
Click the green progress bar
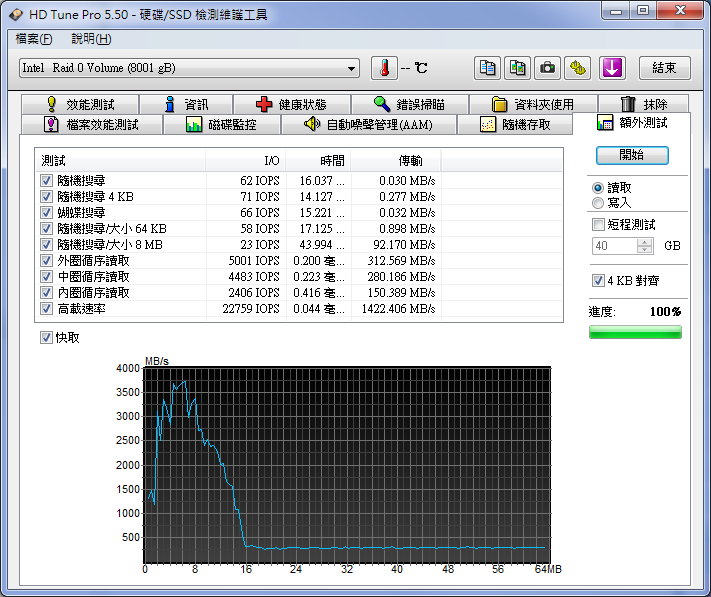635,332
